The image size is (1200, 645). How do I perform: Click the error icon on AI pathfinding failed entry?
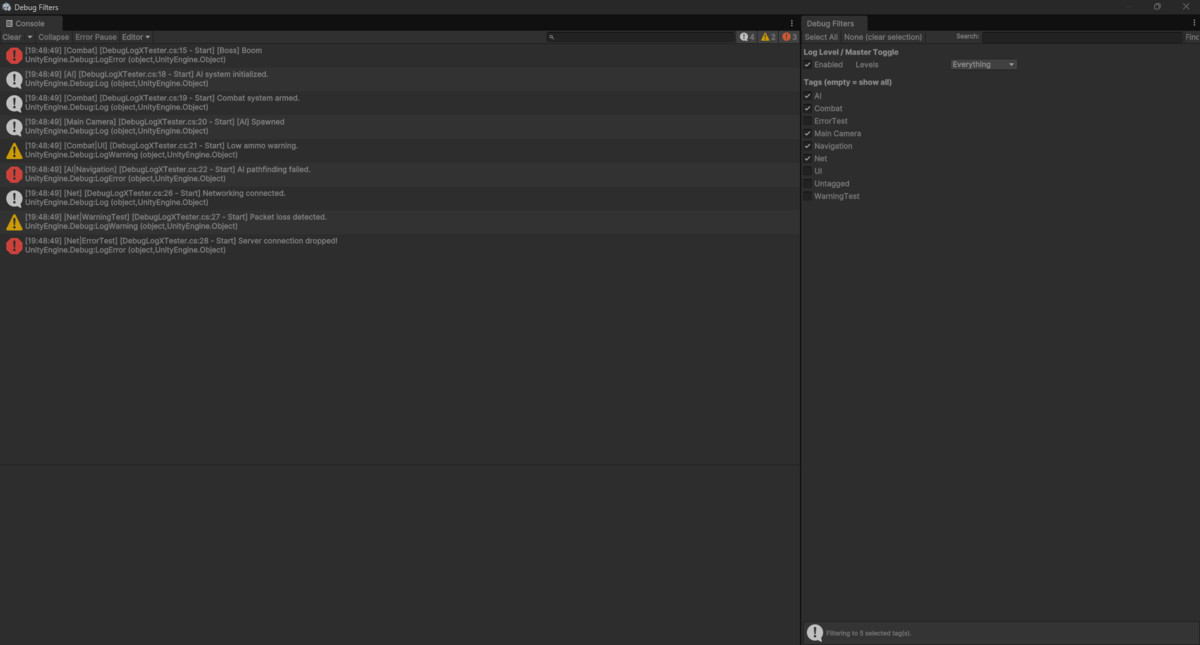pyautogui.click(x=13, y=174)
